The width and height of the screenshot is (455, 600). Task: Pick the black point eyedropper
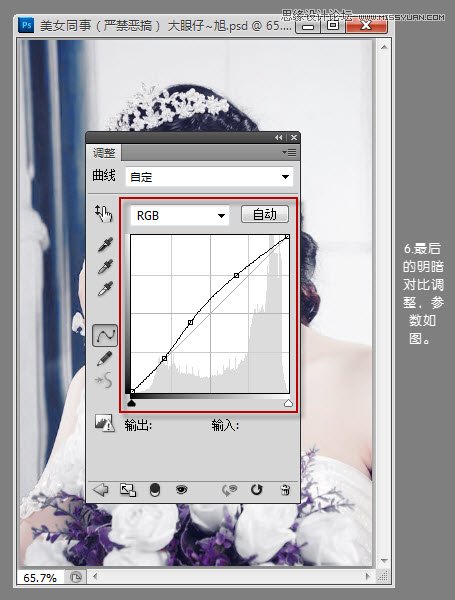click(x=105, y=245)
